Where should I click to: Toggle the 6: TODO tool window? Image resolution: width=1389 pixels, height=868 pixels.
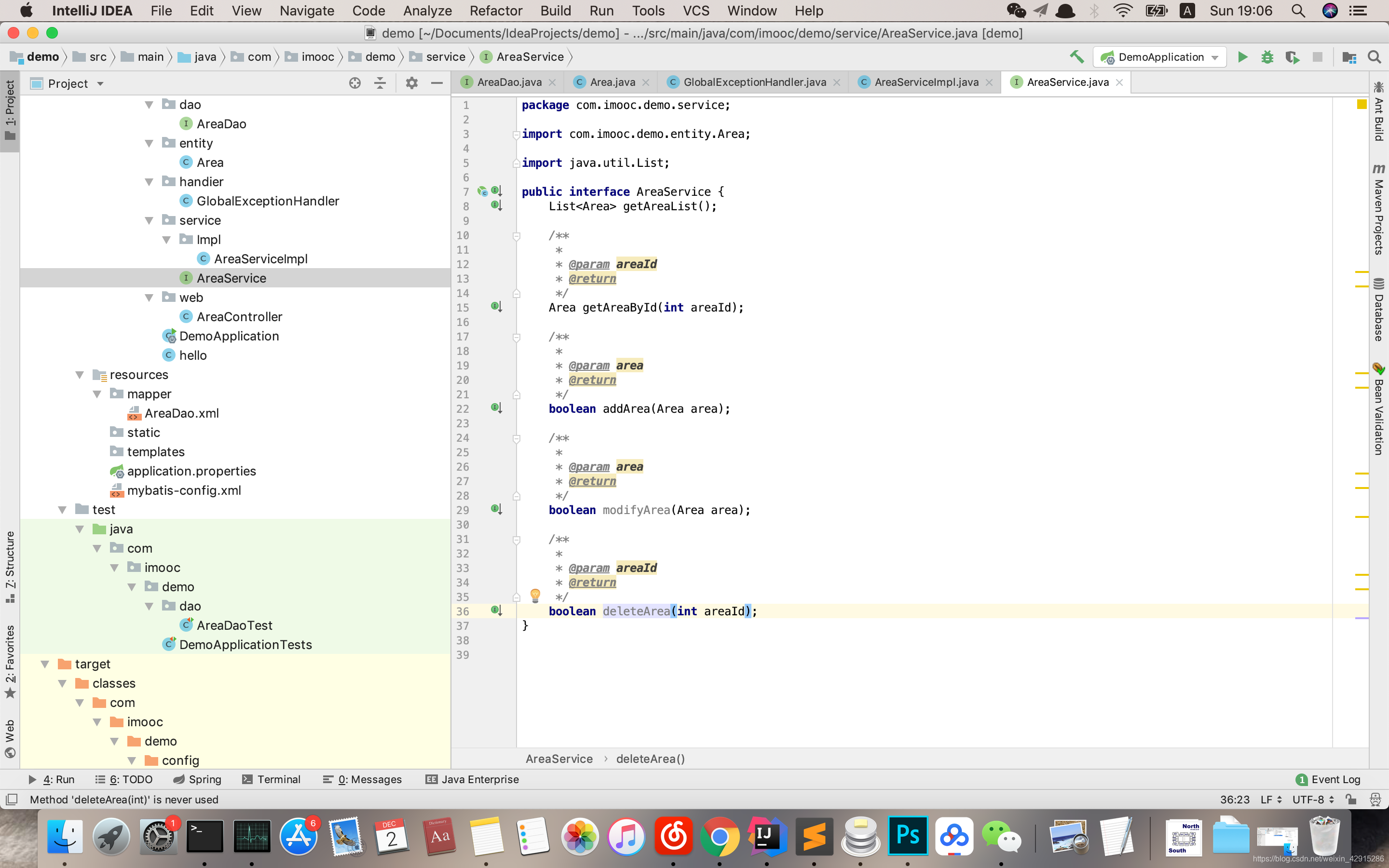coord(123,779)
